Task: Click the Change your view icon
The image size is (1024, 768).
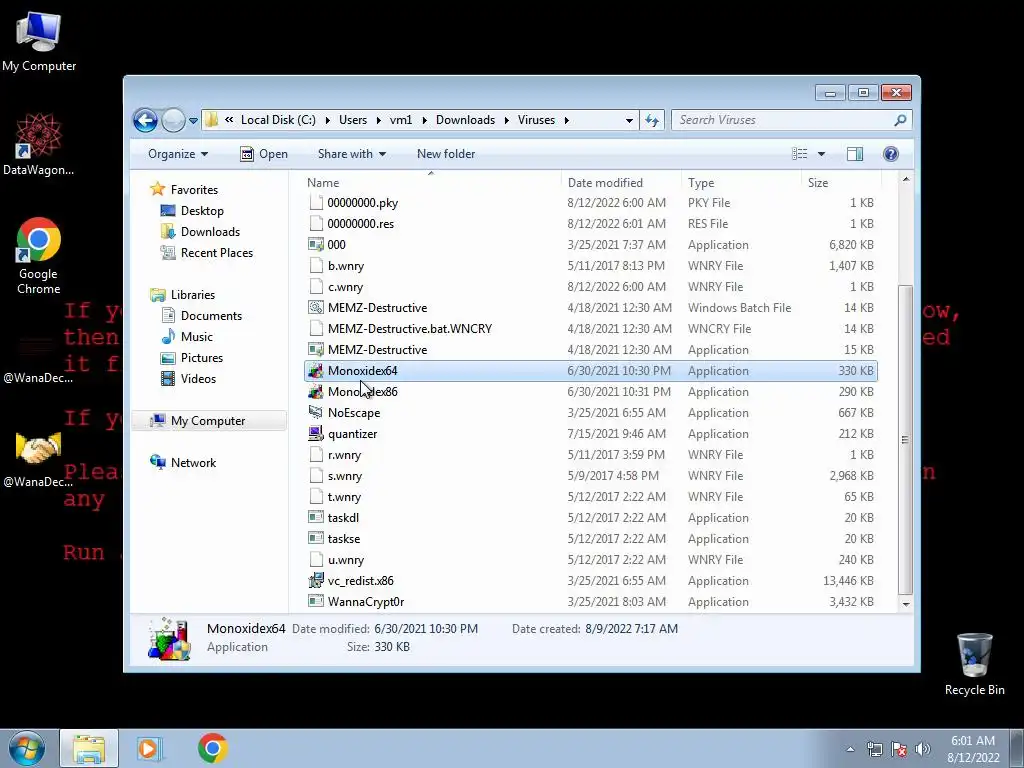Action: pos(799,154)
